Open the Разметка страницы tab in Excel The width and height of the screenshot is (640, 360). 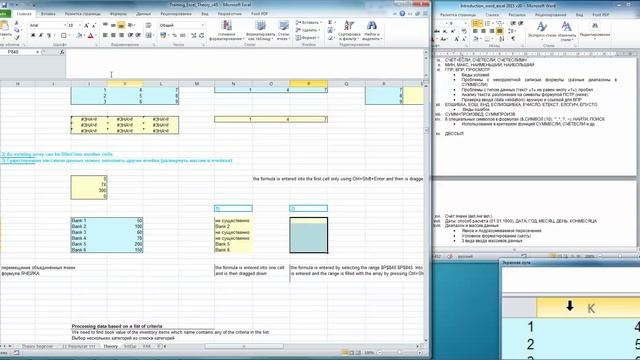pyautogui.click(x=83, y=14)
